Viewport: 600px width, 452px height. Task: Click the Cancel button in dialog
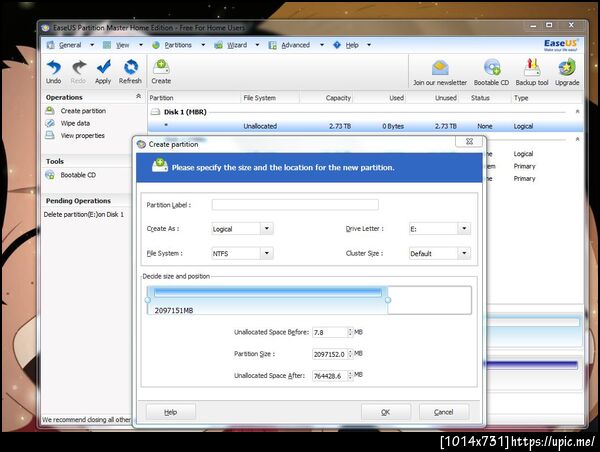point(443,412)
